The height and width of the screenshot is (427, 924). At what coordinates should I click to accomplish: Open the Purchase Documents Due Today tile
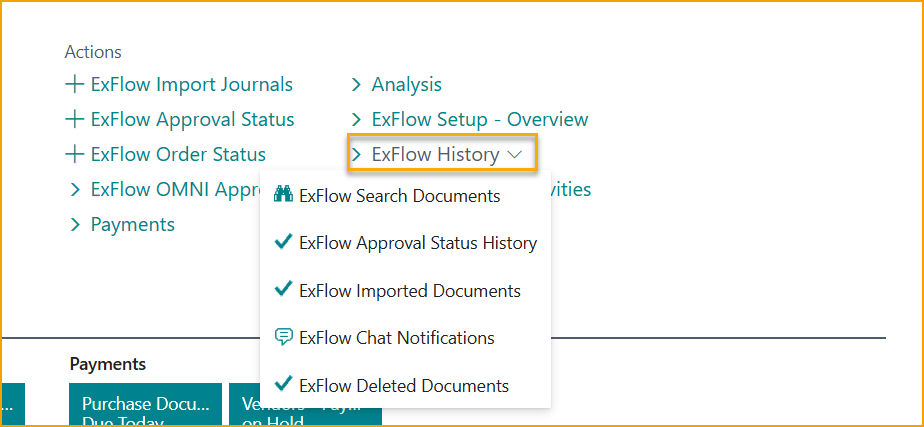click(146, 404)
